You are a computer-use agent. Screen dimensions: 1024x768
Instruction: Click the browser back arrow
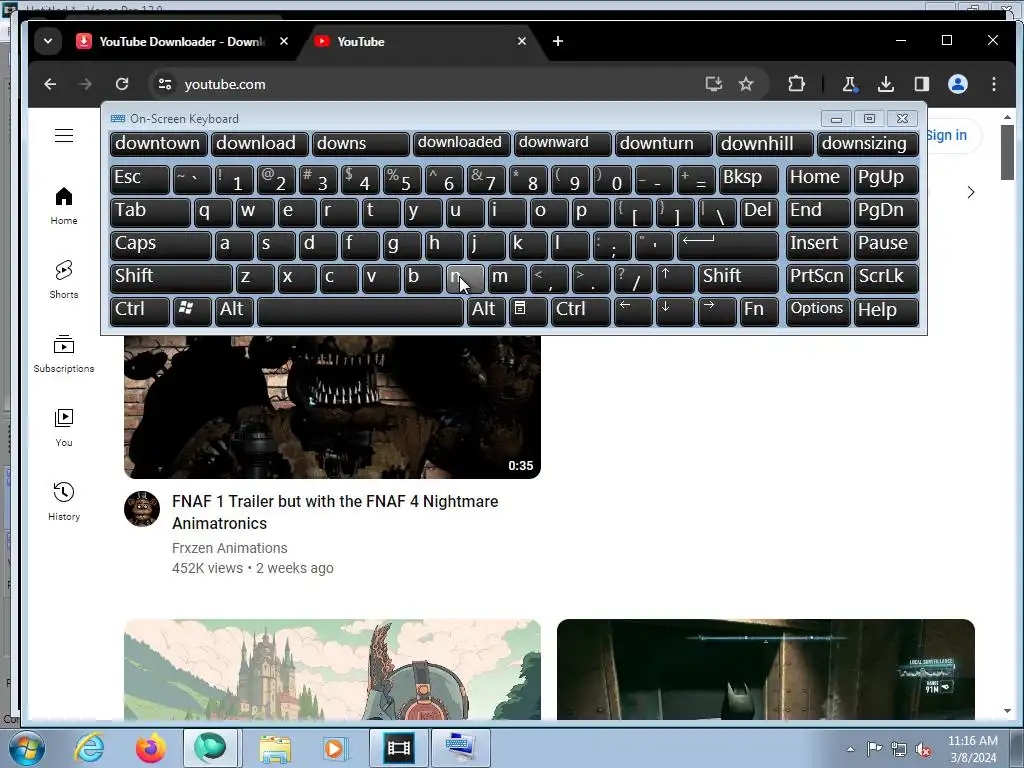coord(50,84)
